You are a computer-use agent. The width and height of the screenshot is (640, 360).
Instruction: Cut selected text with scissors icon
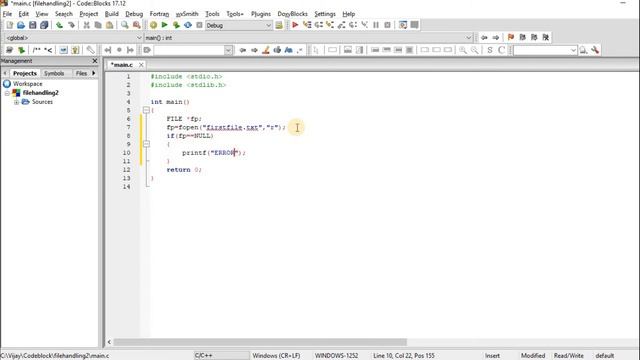pyautogui.click(x=87, y=25)
